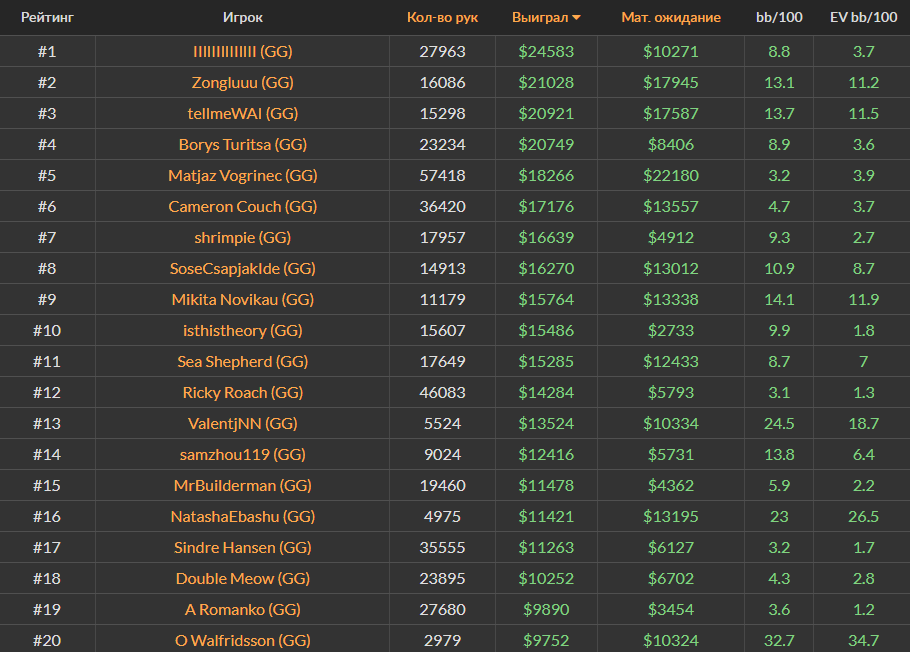Open NatashaEbashu (GG) player page
The width and height of the screenshot is (910, 652).
pos(243,517)
